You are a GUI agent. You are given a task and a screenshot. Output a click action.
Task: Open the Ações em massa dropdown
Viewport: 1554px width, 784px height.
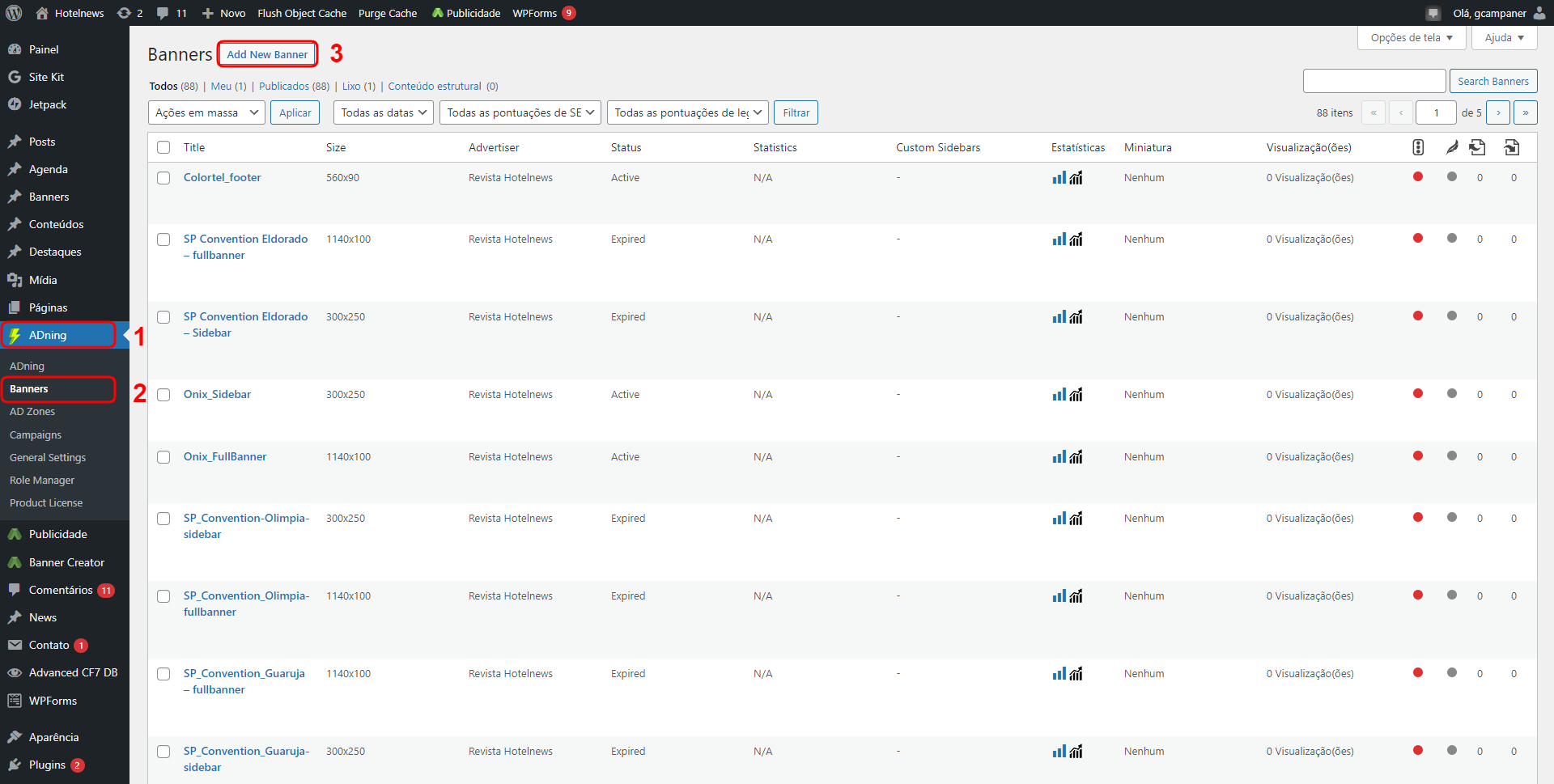click(x=206, y=112)
